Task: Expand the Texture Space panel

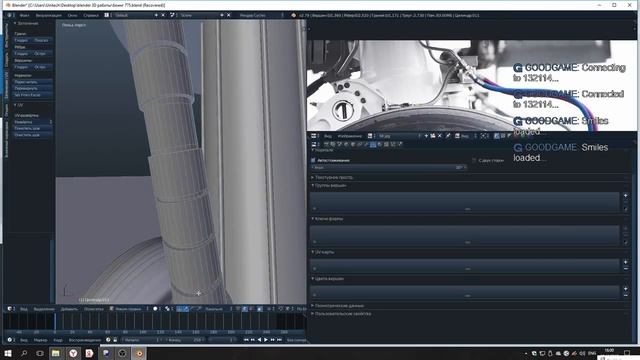Action: pyautogui.click(x=332, y=178)
